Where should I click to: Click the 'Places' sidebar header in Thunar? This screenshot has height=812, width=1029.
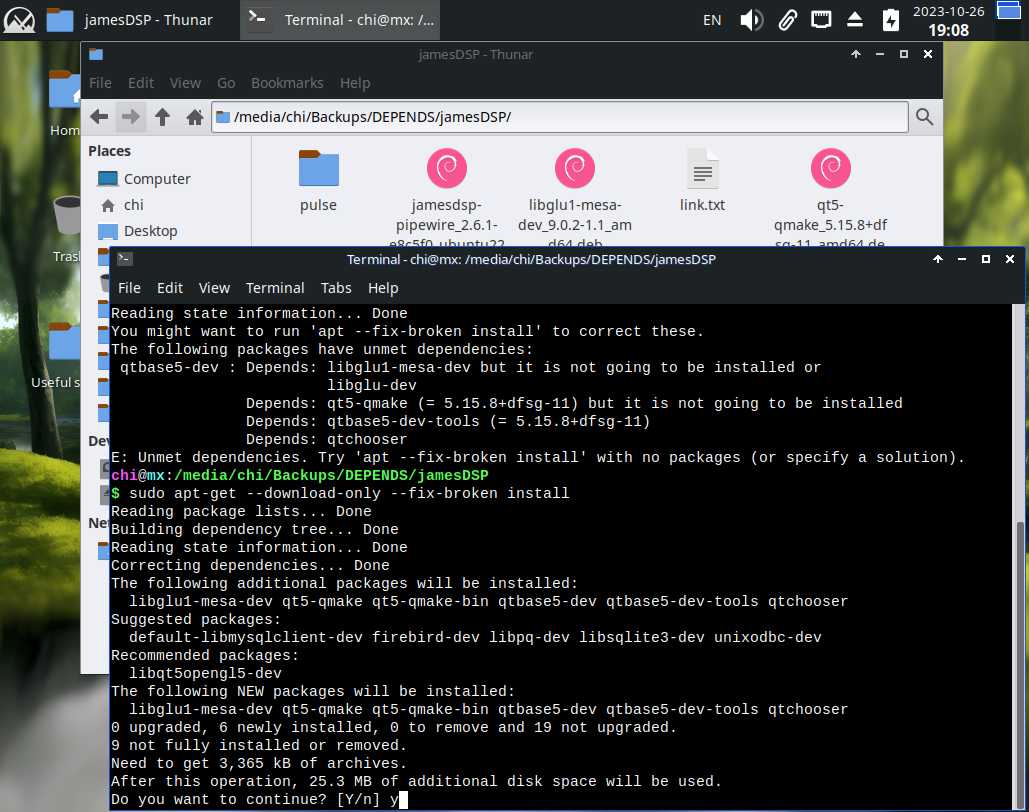click(110, 151)
